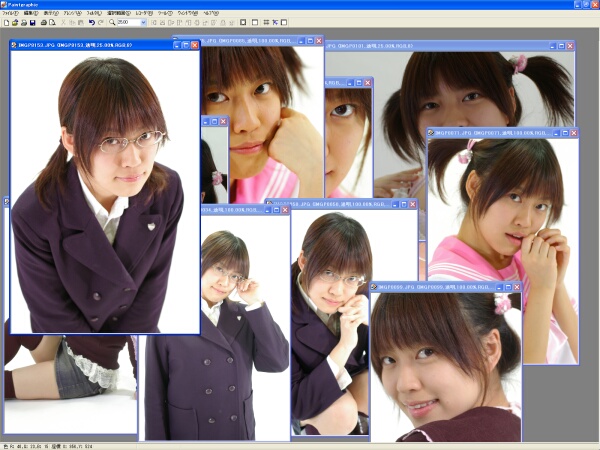Open the ファイル (File) menu
The width and height of the screenshot is (600, 450).
[10, 13]
